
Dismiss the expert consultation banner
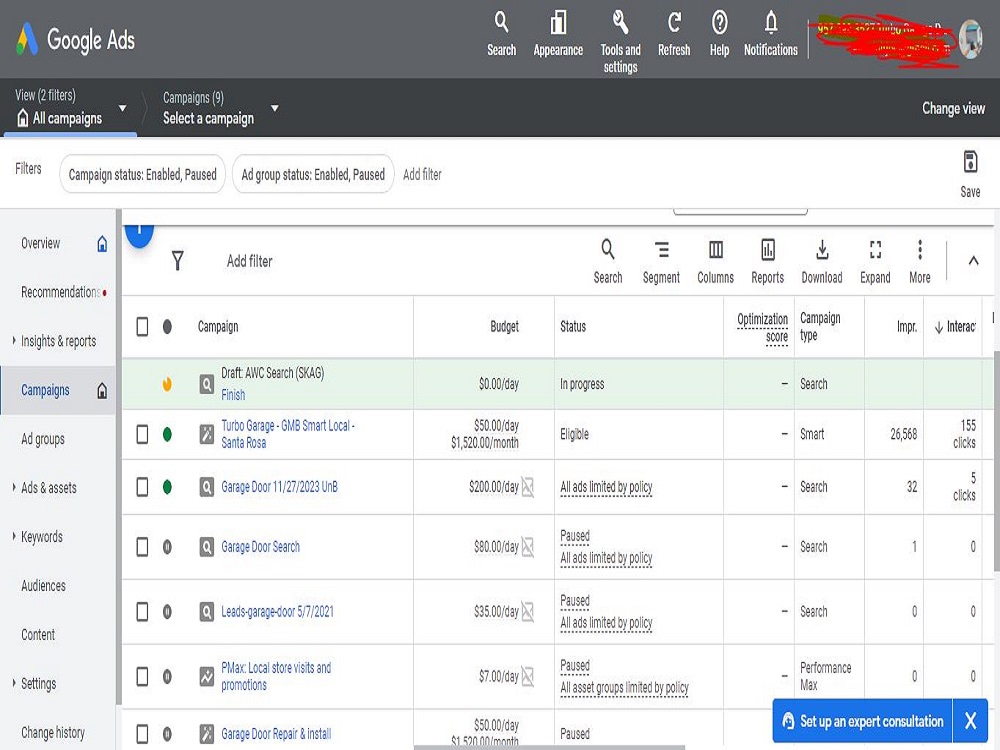click(971, 721)
